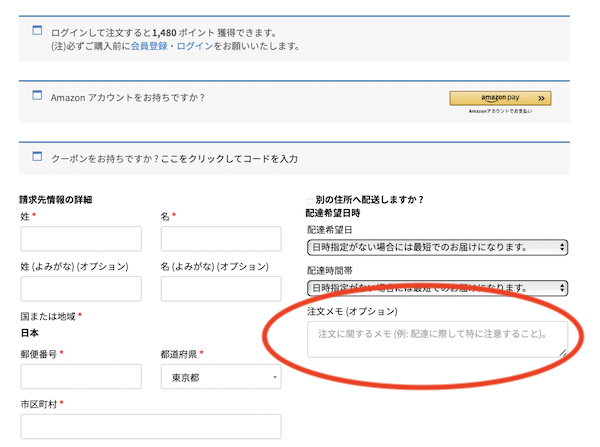This screenshot has height=447, width=600.
Task: Select the 名 (よみがな) text box
Action: [x=220, y=289]
